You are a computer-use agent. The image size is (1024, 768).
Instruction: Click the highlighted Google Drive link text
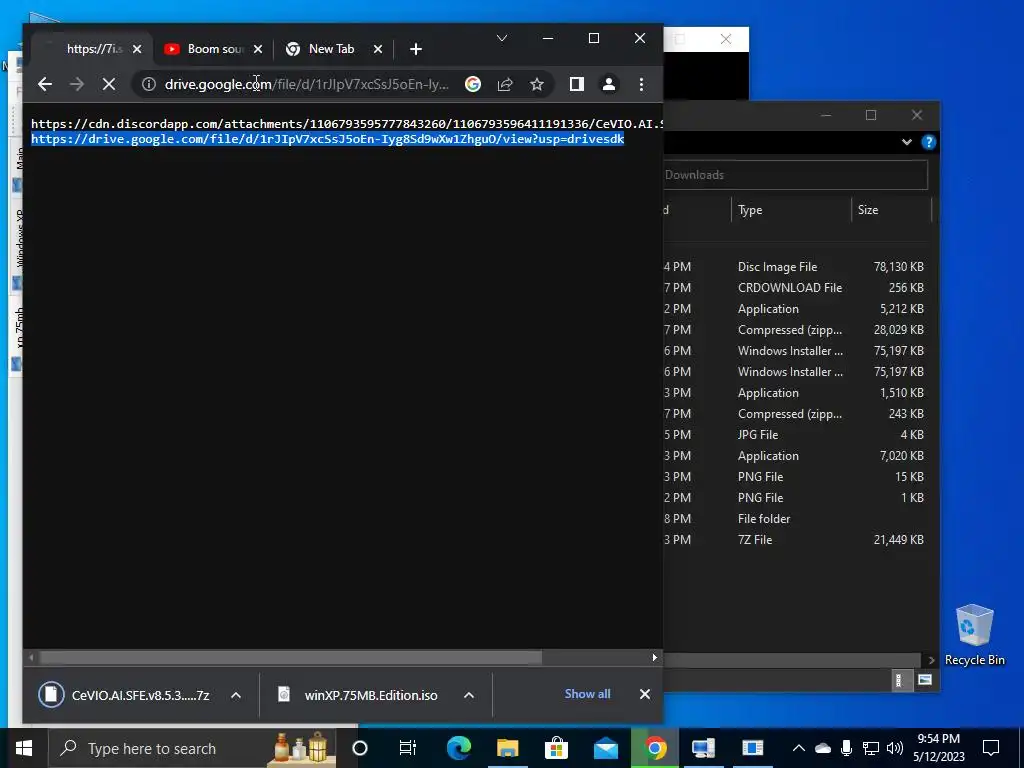tap(327, 139)
